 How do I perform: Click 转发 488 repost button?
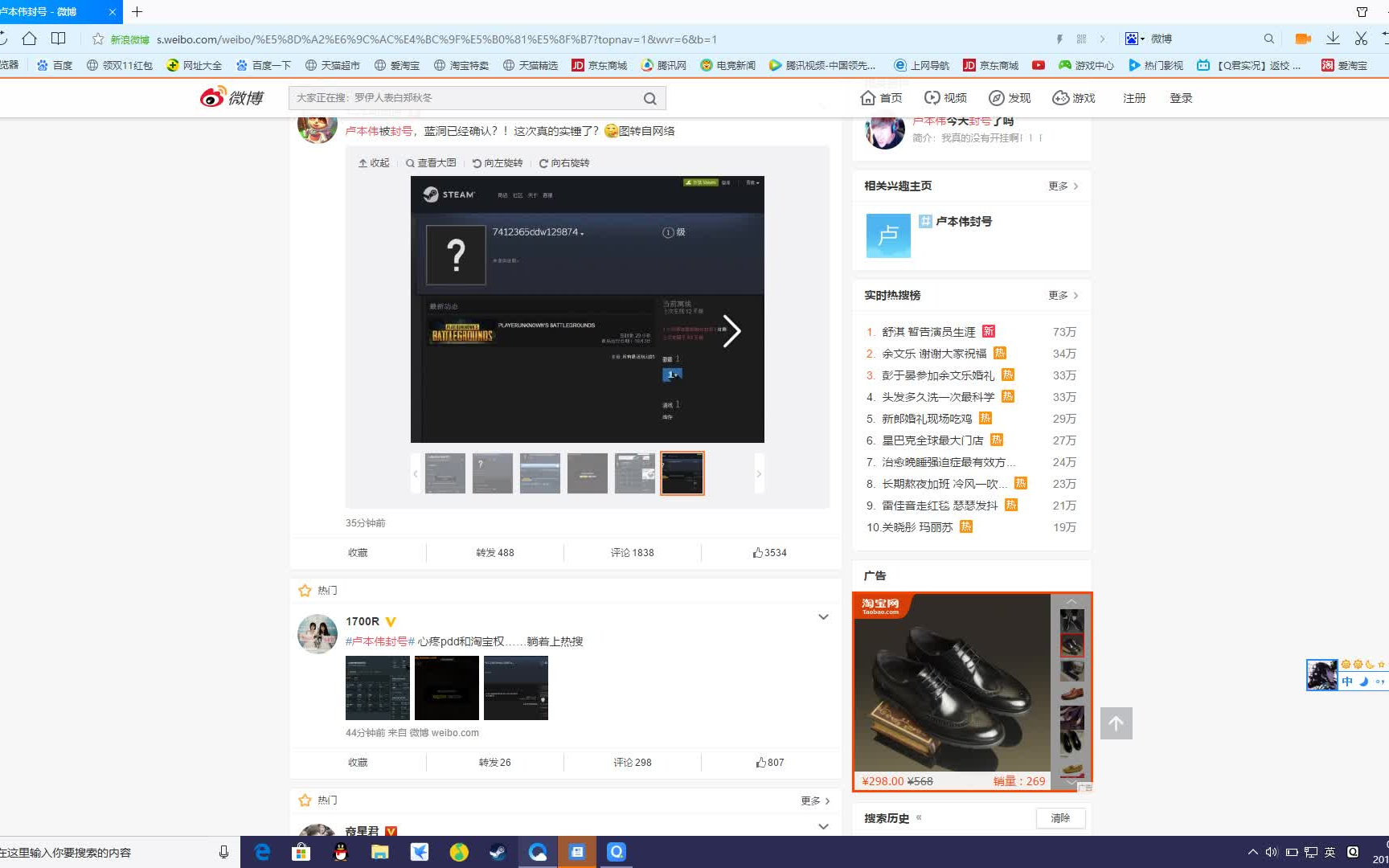click(495, 553)
